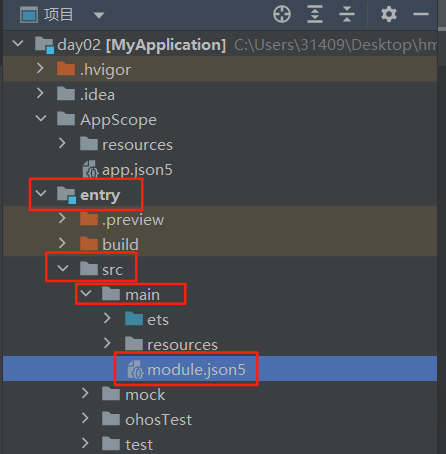The image size is (446, 454).
Task: Click the mock folder icon
Action: click(111, 393)
